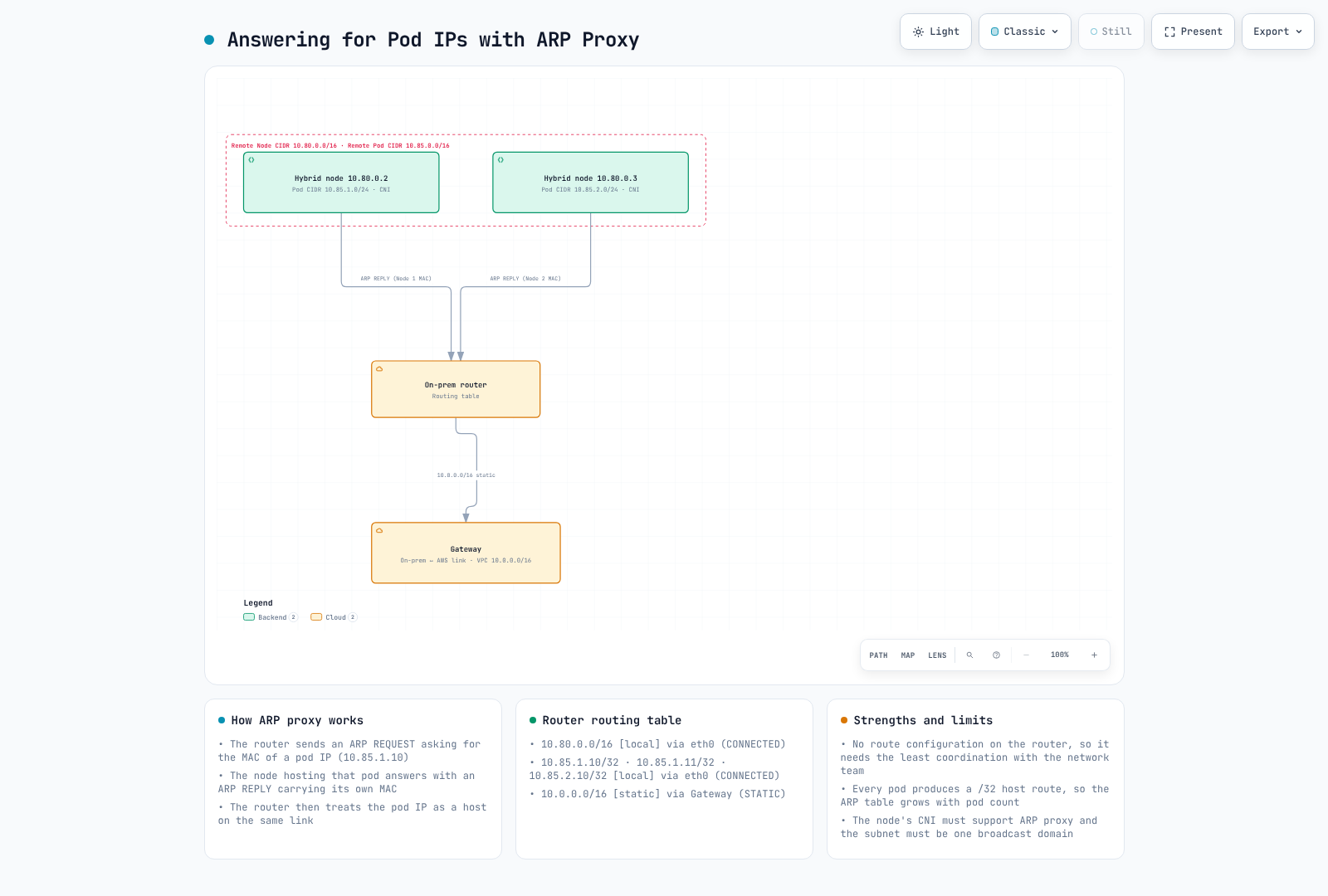Screen dimensions: 1328x896
Task: Switch to MAP mode
Action: click(x=908, y=655)
